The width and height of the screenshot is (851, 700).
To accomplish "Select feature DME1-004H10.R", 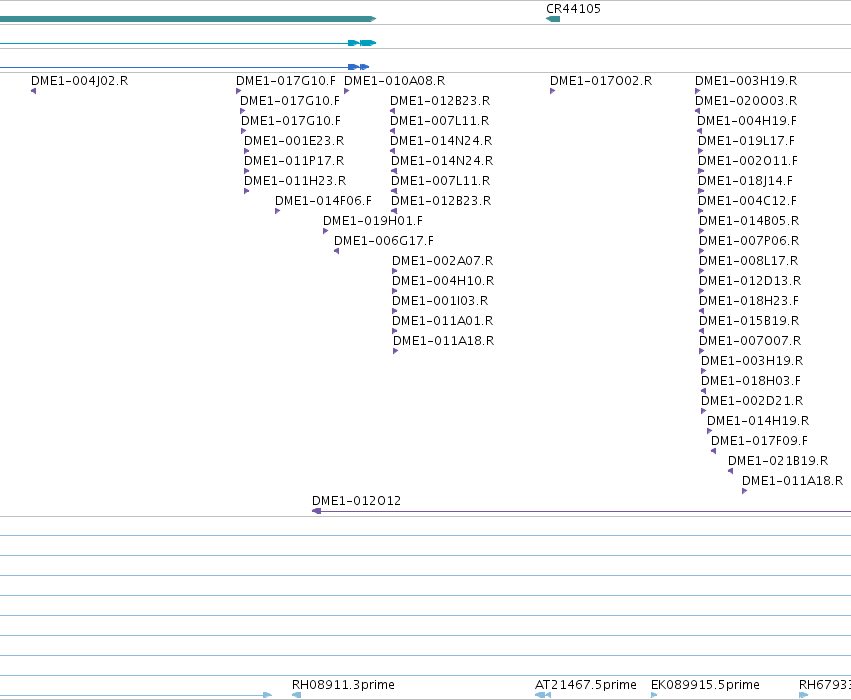I will coord(443,281).
